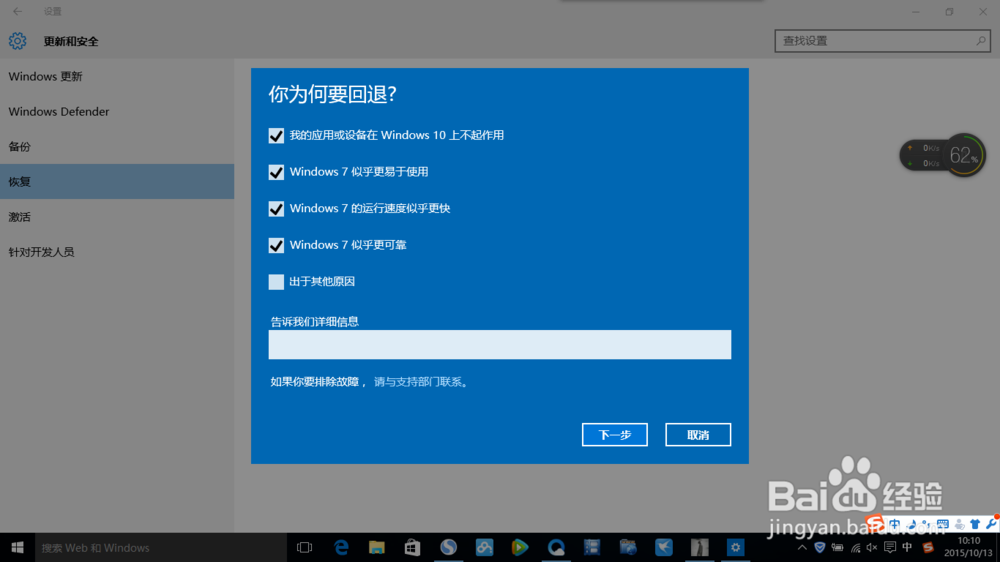
Task: Restore down the Settings window
Action: [950, 11]
